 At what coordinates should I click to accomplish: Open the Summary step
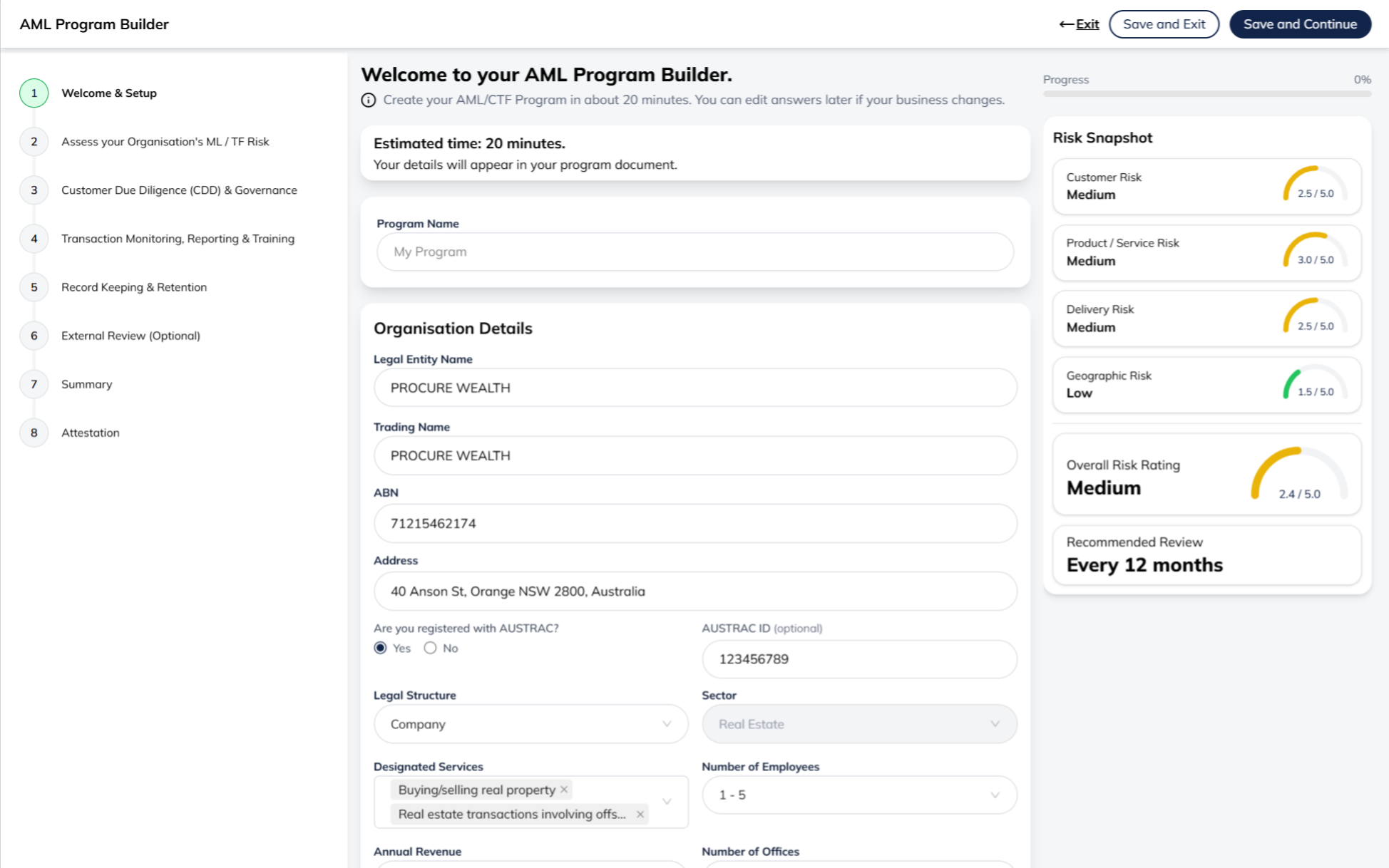pyautogui.click(x=87, y=384)
